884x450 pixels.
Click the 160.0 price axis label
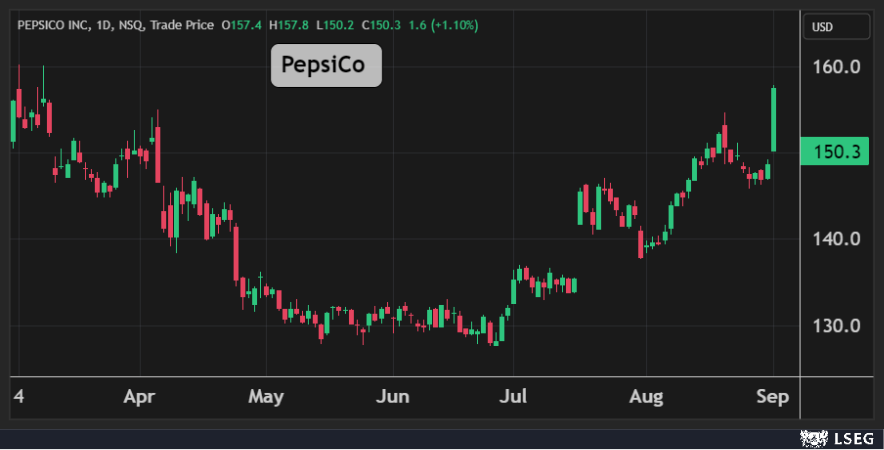click(x=837, y=68)
